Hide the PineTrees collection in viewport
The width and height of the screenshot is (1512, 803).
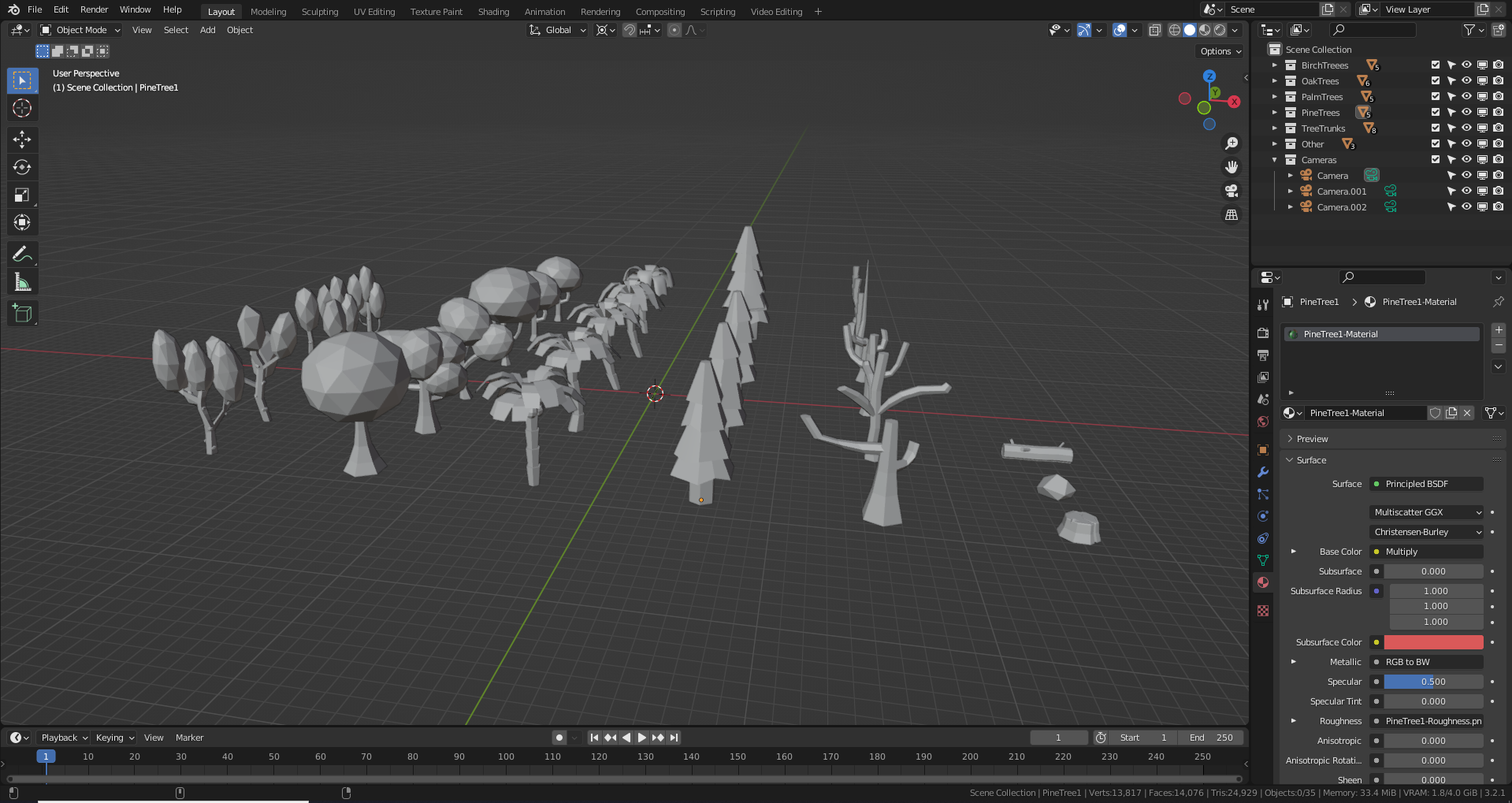coord(1466,112)
